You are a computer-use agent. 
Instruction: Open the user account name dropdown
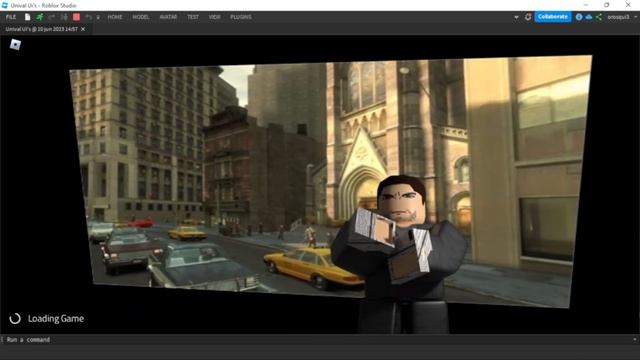tap(622, 17)
